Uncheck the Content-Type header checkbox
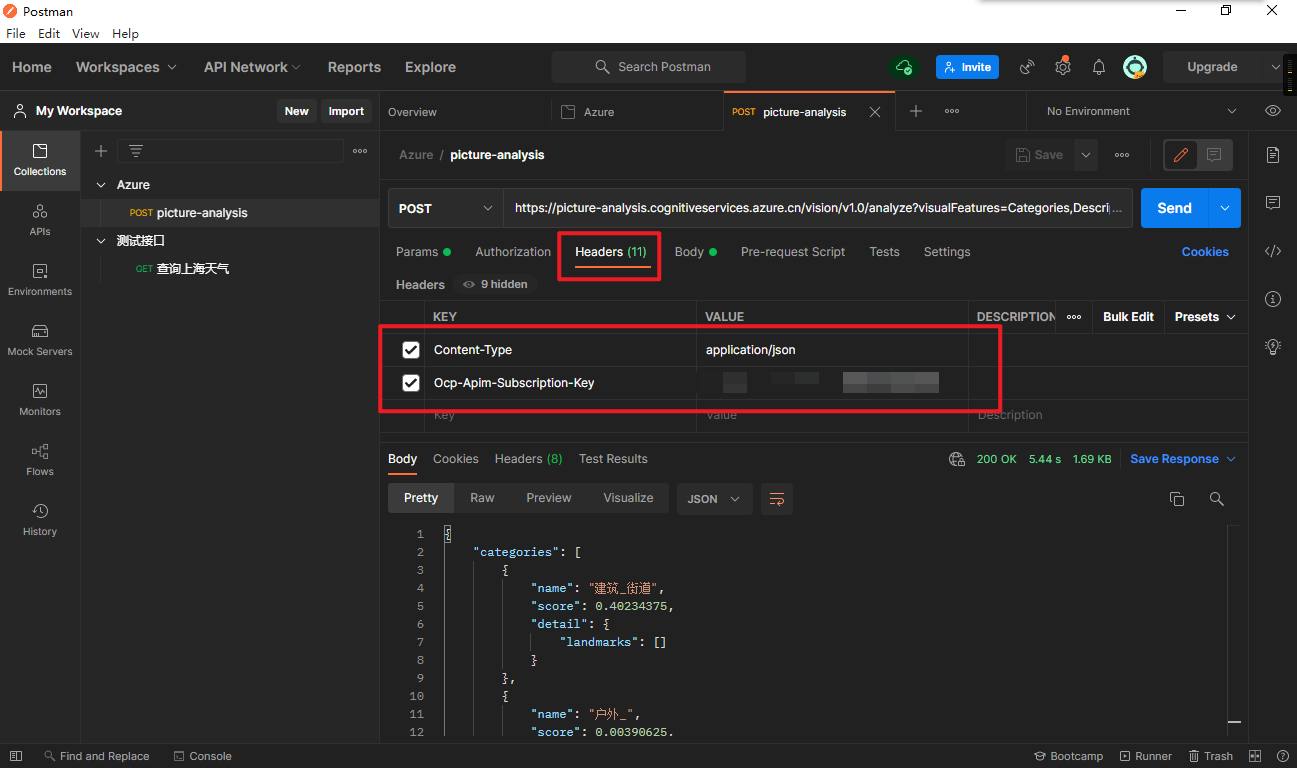 coord(411,350)
